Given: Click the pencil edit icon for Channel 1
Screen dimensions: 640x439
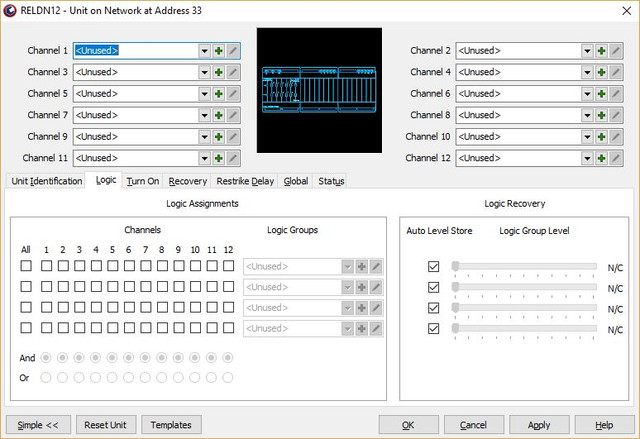Looking at the screenshot, I should (x=233, y=51).
